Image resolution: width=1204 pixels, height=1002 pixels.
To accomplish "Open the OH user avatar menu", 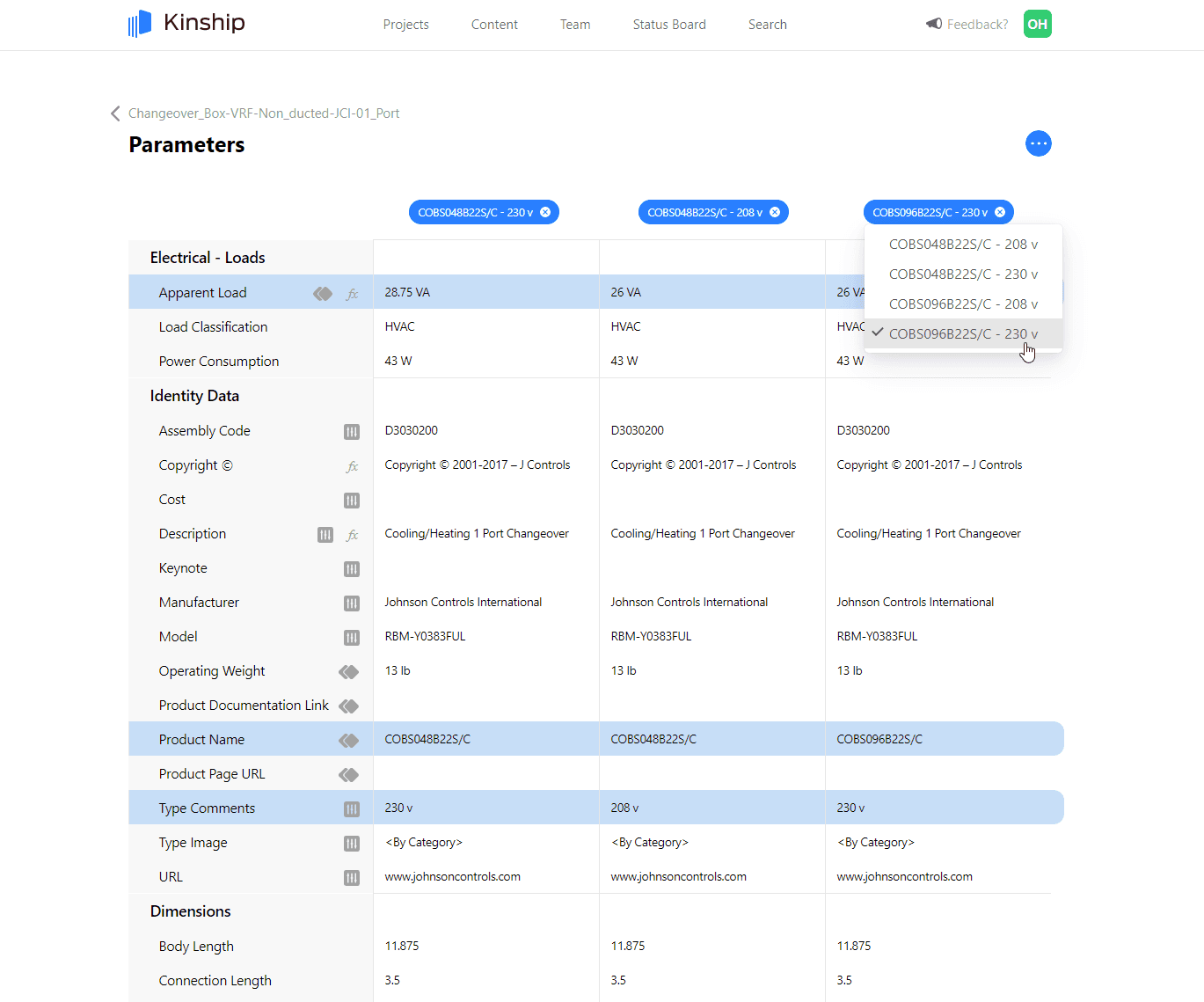I will tap(1038, 24).
